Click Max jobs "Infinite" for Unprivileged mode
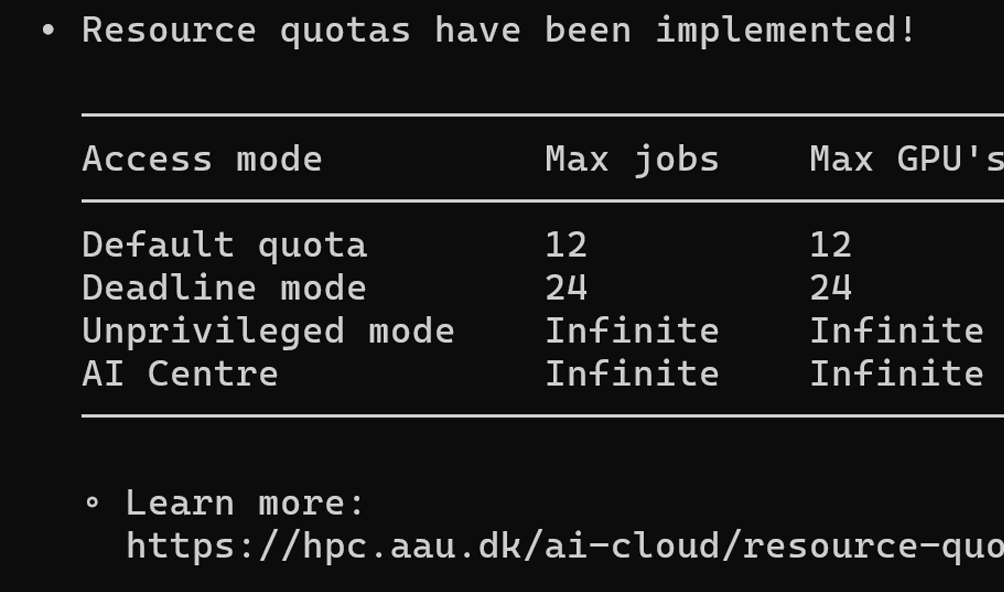The height and width of the screenshot is (592, 1004). (x=632, y=331)
